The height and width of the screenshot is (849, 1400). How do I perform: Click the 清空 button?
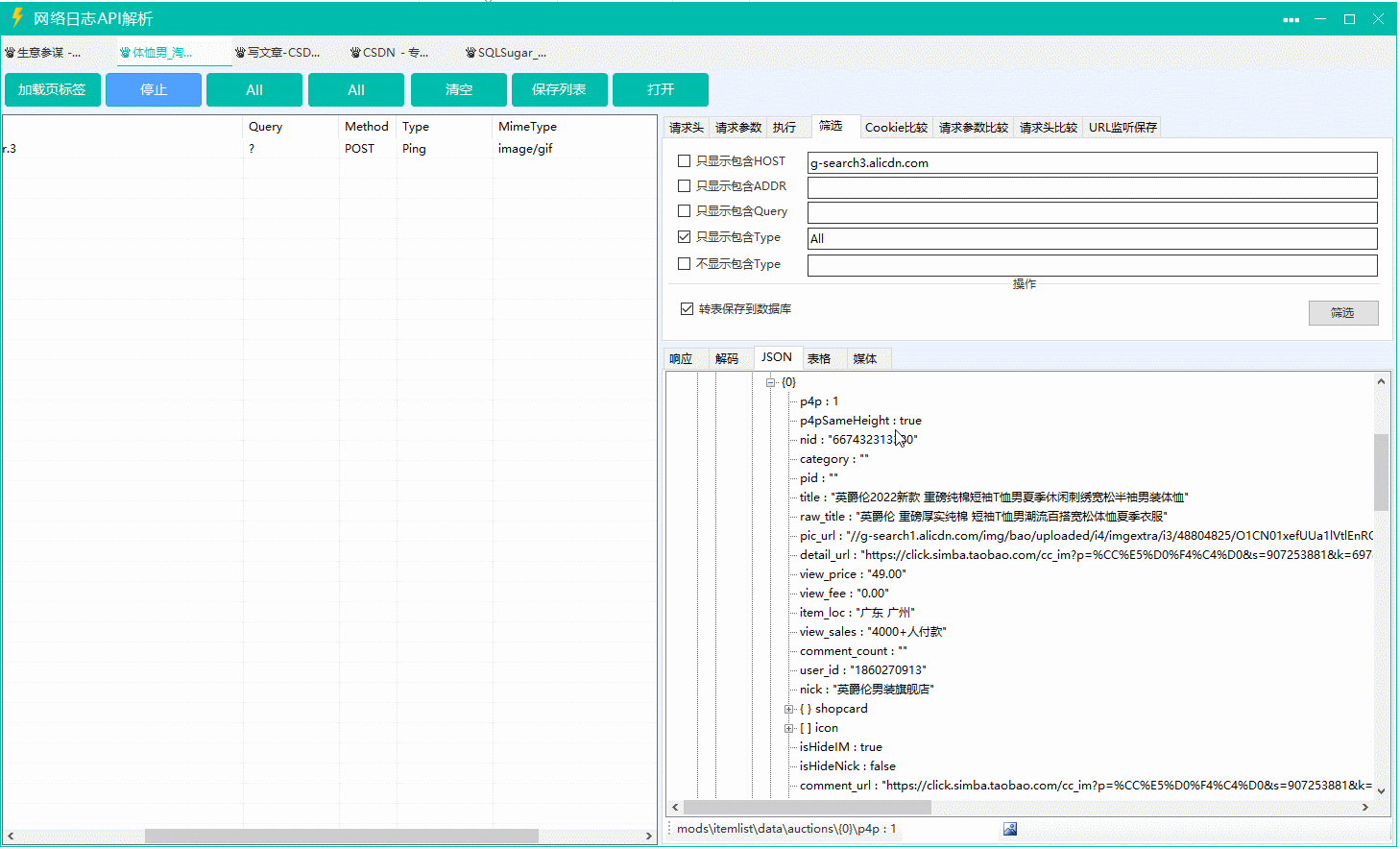coord(459,89)
